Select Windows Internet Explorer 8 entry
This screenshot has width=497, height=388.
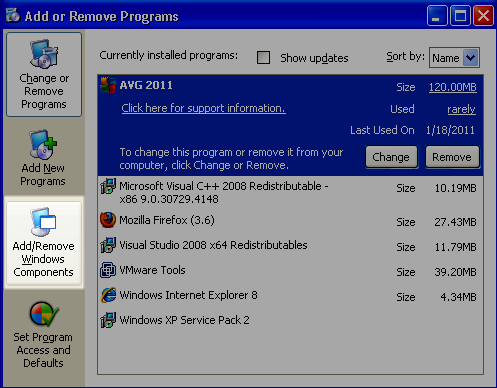point(290,295)
